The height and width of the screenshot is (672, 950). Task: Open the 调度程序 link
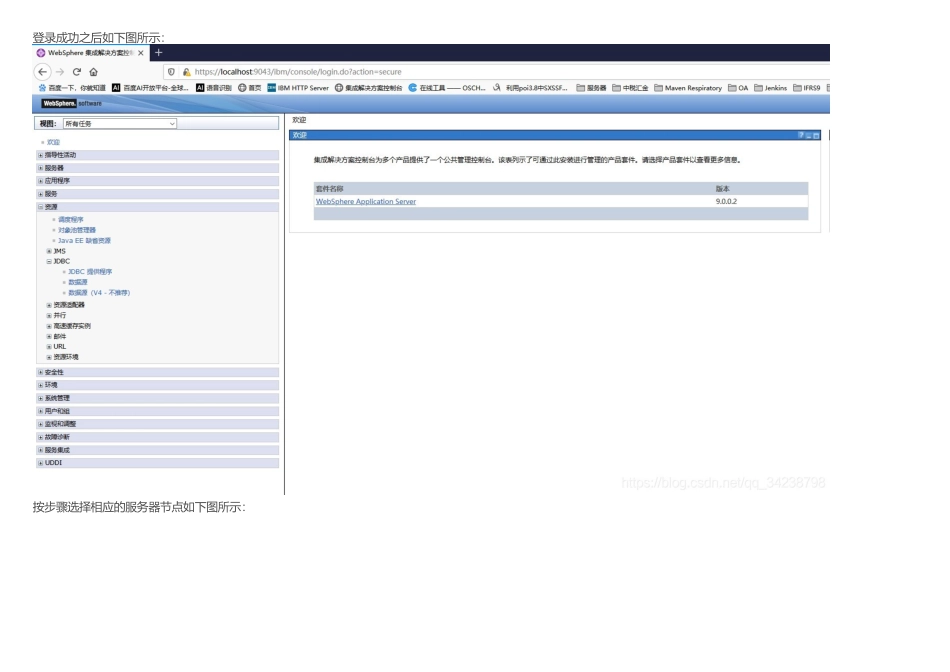[x=70, y=219]
